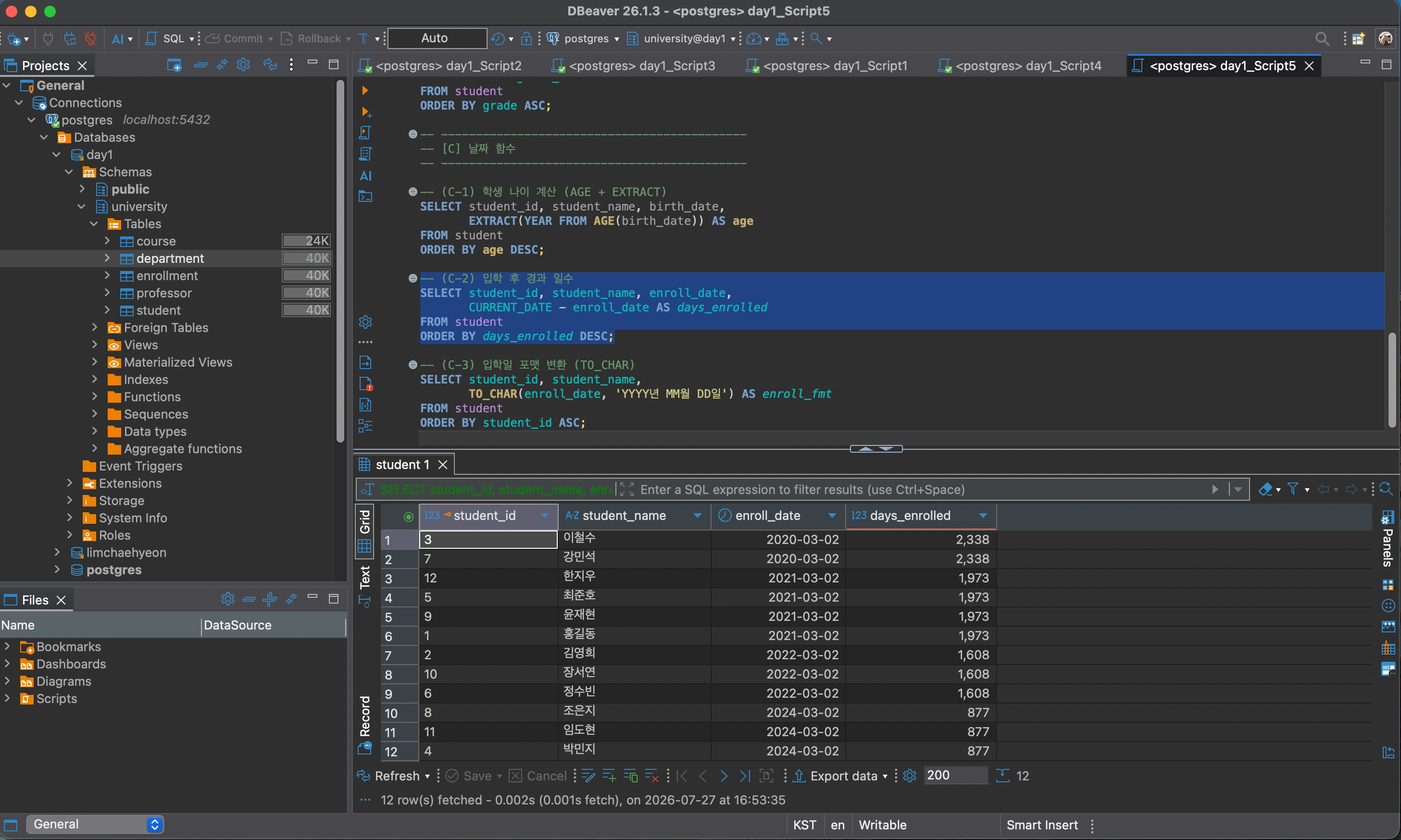Click KST timezone in status bar
This screenshot has width=1401, height=840.
pyautogui.click(x=804, y=825)
